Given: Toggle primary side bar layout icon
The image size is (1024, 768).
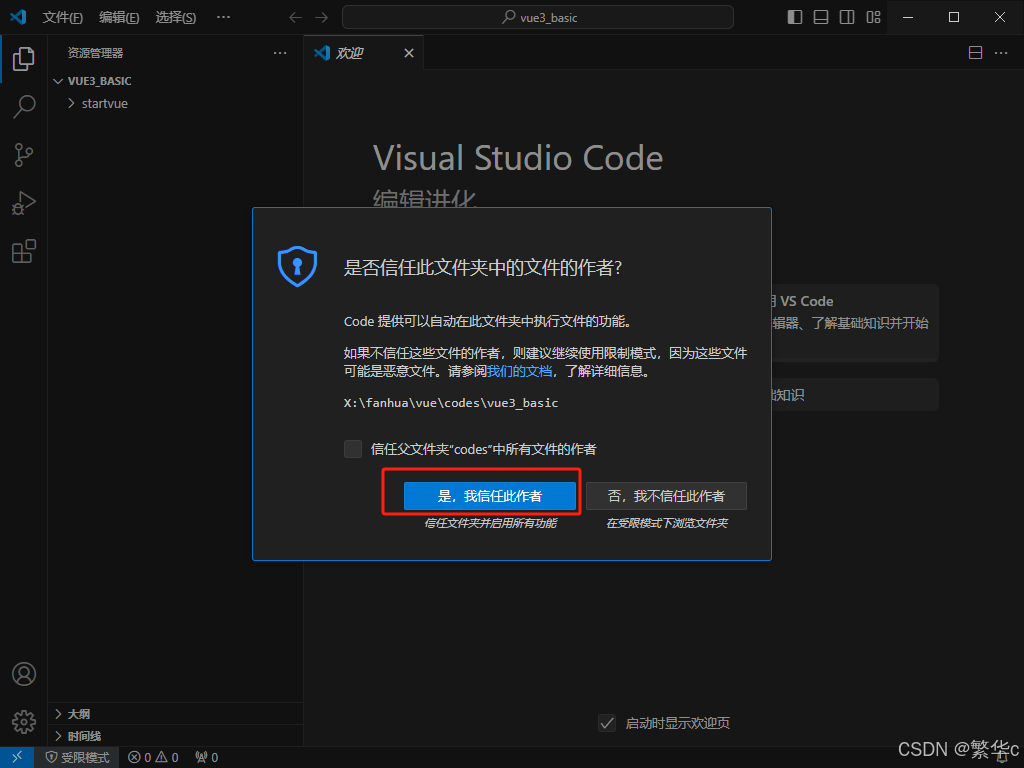Looking at the screenshot, I should [x=795, y=17].
